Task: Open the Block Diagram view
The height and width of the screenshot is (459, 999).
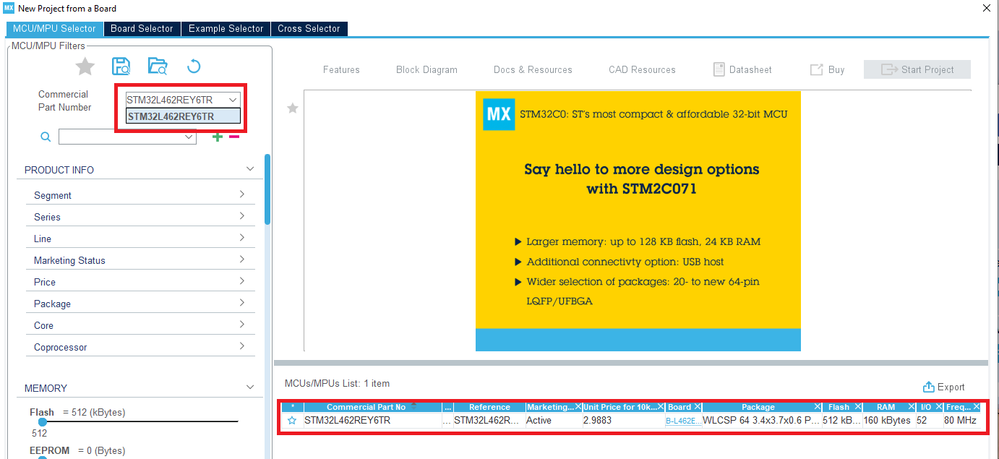Action: [x=426, y=69]
